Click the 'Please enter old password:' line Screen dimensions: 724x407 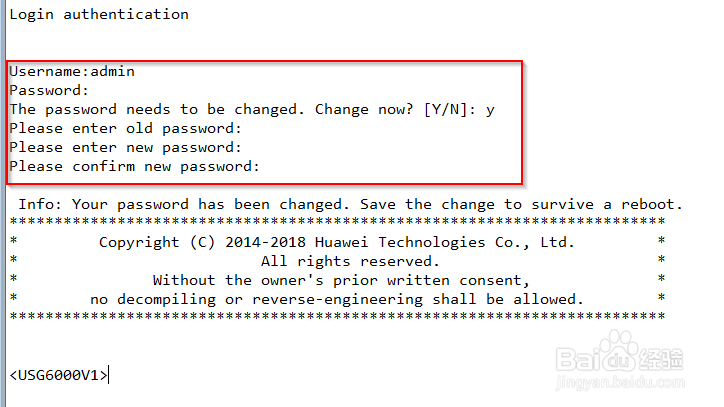pos(126,128)
